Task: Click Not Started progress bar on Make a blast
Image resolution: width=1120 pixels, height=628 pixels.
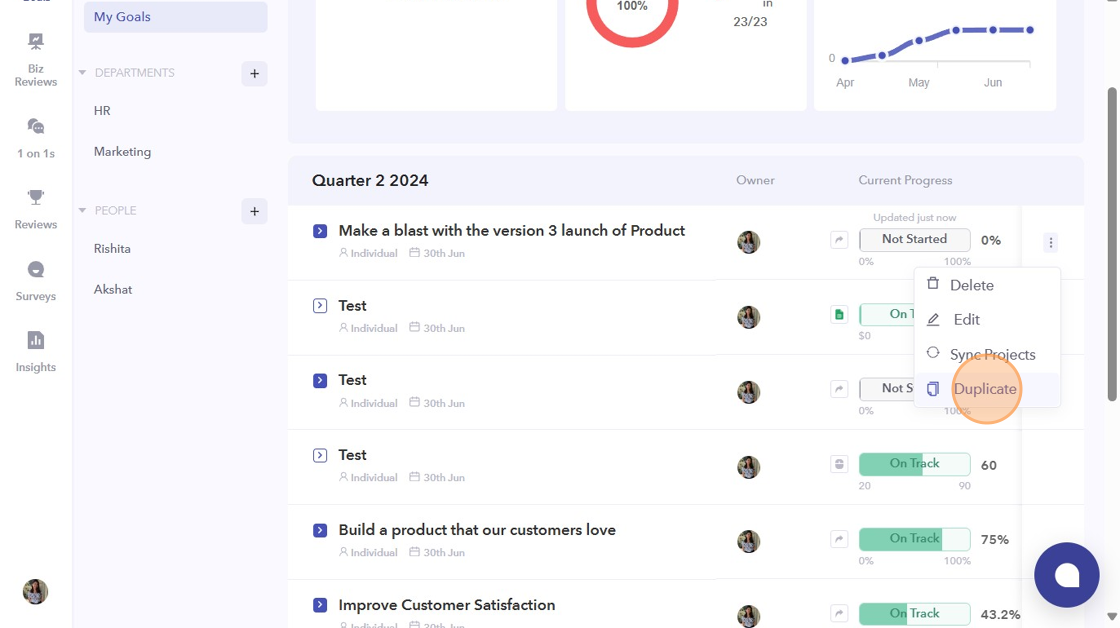Action: [x=914, y=239]
